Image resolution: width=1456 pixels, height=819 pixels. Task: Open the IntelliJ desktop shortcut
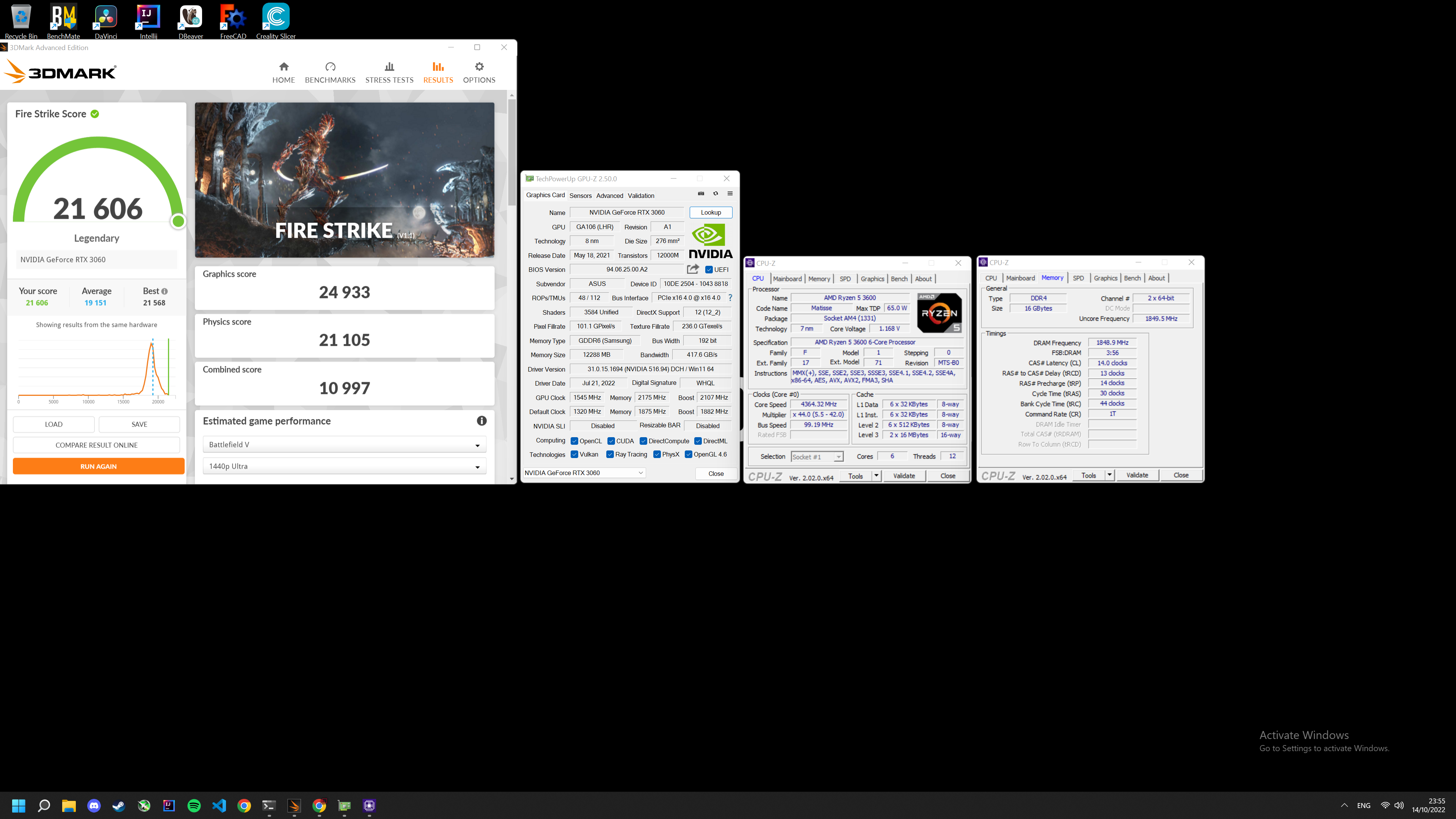coord(148,21)
